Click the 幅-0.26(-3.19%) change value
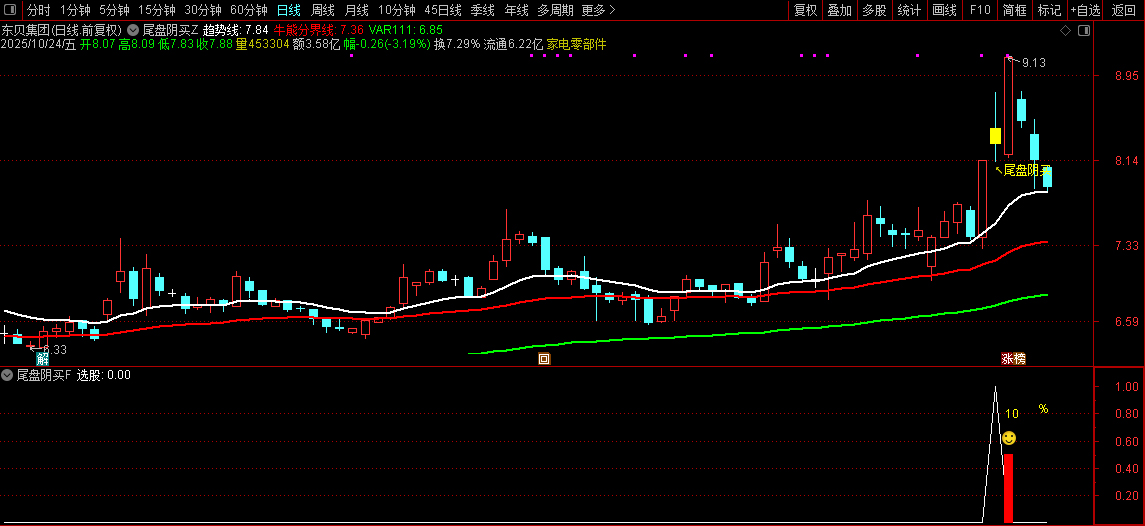Image resolution: width=1145 pixels, height=526 pixels. 387,45
